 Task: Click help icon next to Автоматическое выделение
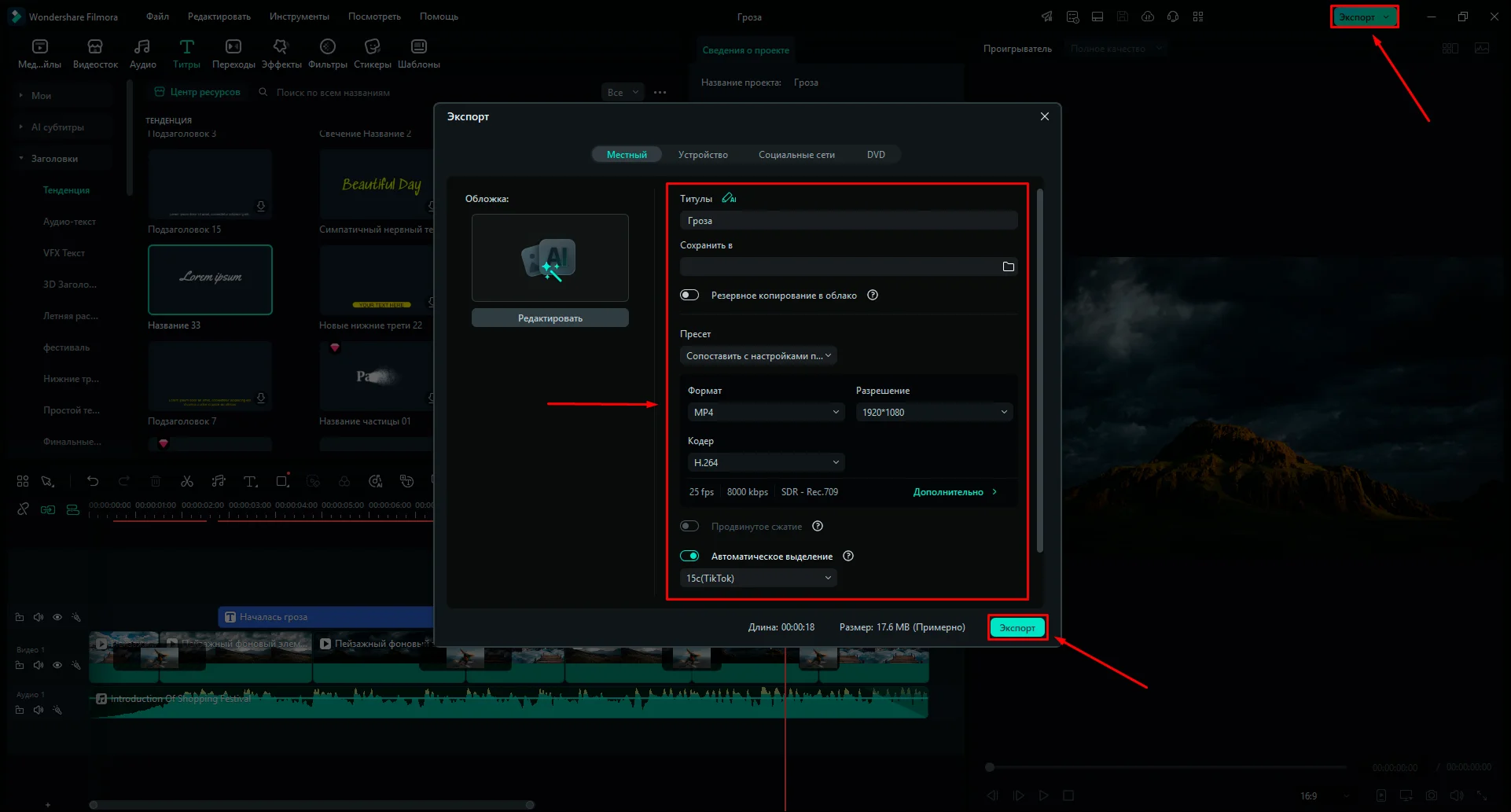point(847,557)
